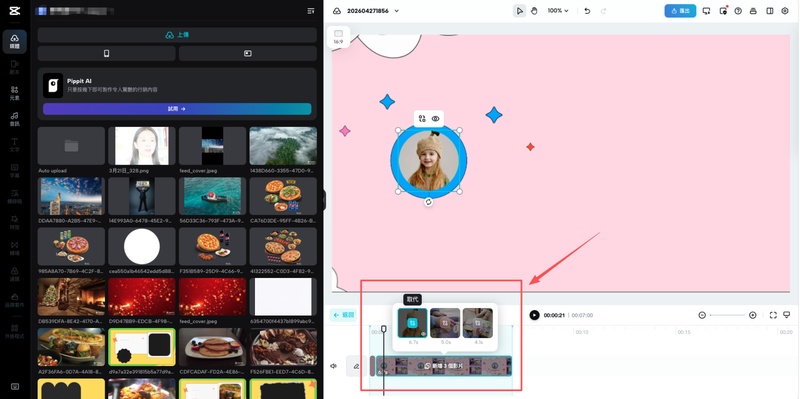800x399 pixels.
Task: Toggle the eye visibility icon above the portrait
Action: (x=435, y=118)
